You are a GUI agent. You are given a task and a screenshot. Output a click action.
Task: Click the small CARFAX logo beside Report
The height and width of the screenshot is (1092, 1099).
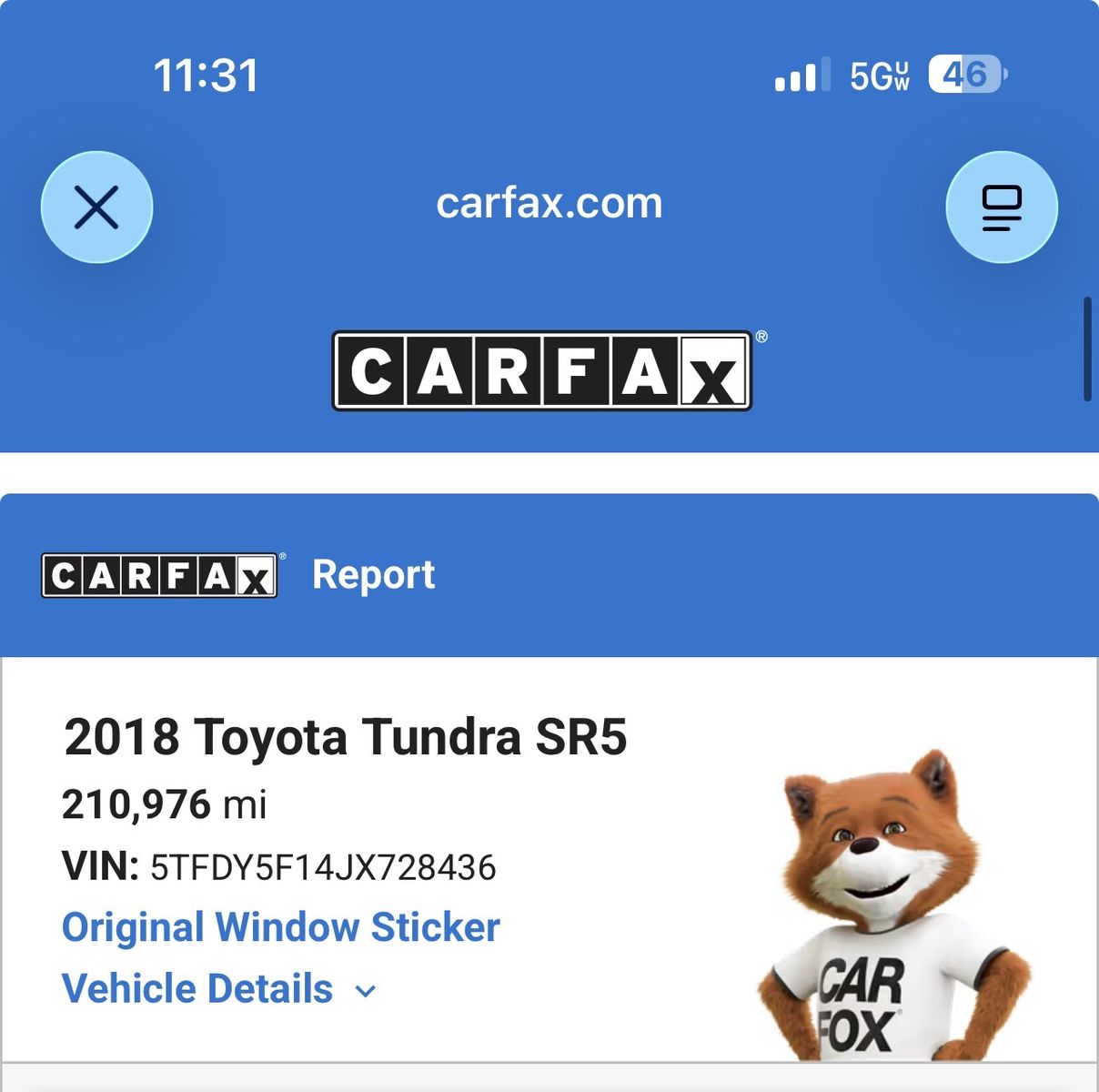[160, 575]
